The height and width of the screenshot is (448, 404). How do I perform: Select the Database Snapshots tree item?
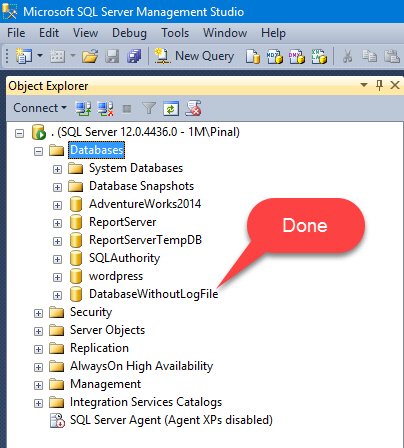(x=141, y=186)
